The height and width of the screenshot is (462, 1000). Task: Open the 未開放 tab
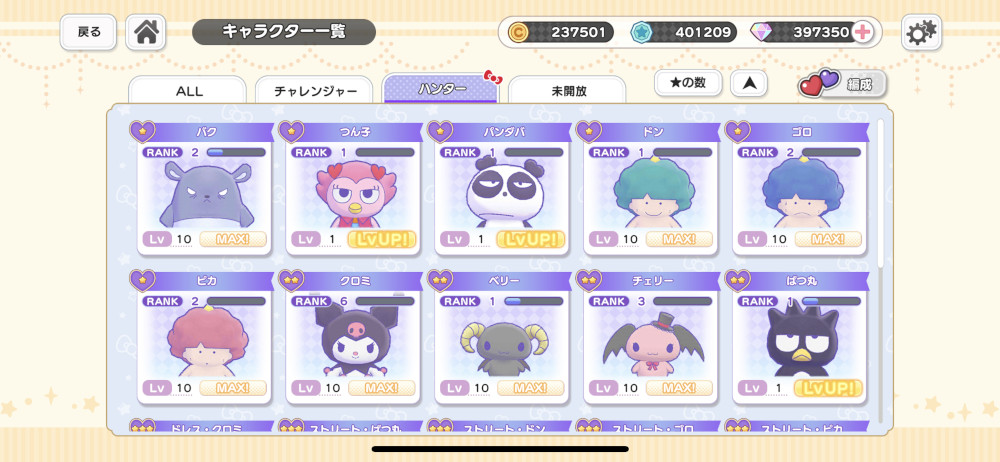567,91
